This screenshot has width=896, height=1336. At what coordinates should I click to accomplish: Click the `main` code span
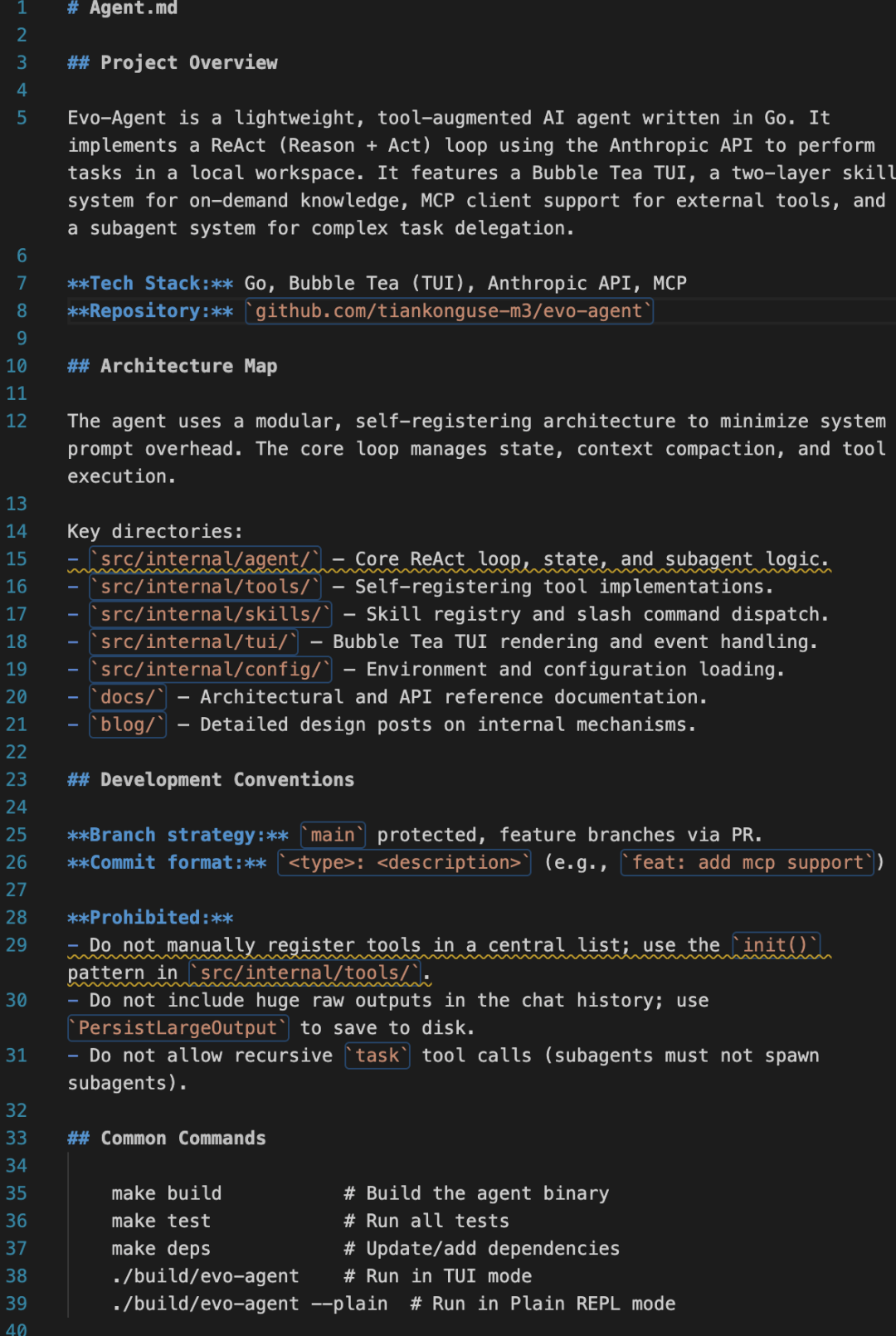tap(333, 835)
